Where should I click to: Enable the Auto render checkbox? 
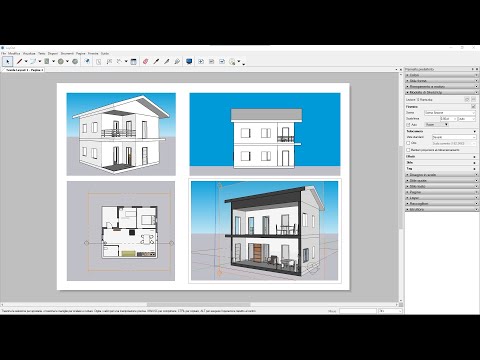point(408,125)
